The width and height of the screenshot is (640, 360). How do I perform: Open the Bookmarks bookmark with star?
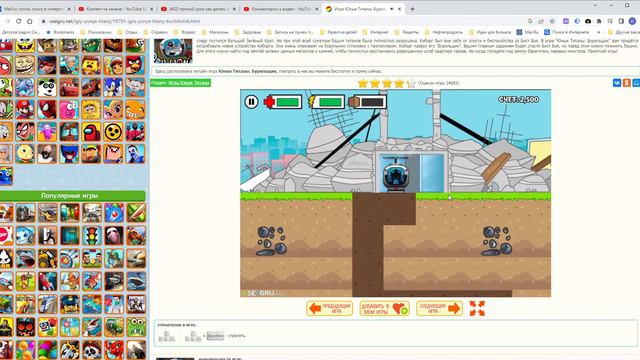(x=60, y=32)
